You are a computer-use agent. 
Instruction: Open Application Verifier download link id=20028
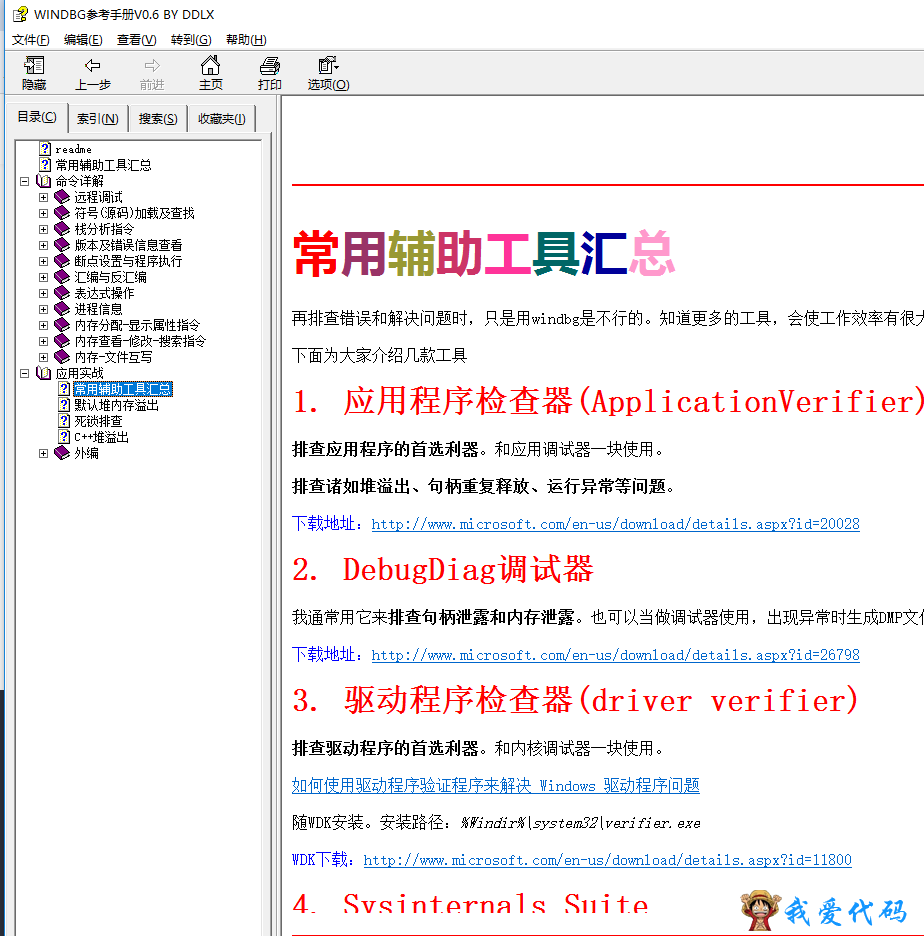[615, 524]
